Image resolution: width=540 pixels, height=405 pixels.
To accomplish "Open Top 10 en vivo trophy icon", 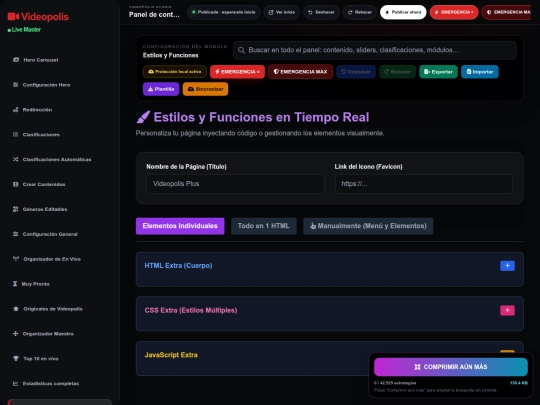I will click(16, 359).
